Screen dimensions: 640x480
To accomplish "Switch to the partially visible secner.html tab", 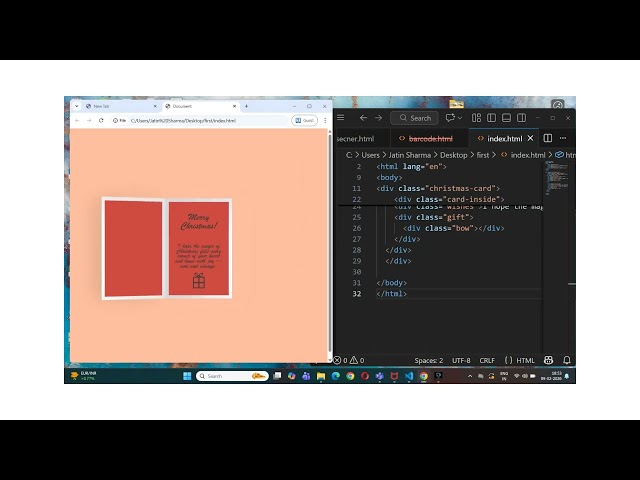I will pos(356,139).
